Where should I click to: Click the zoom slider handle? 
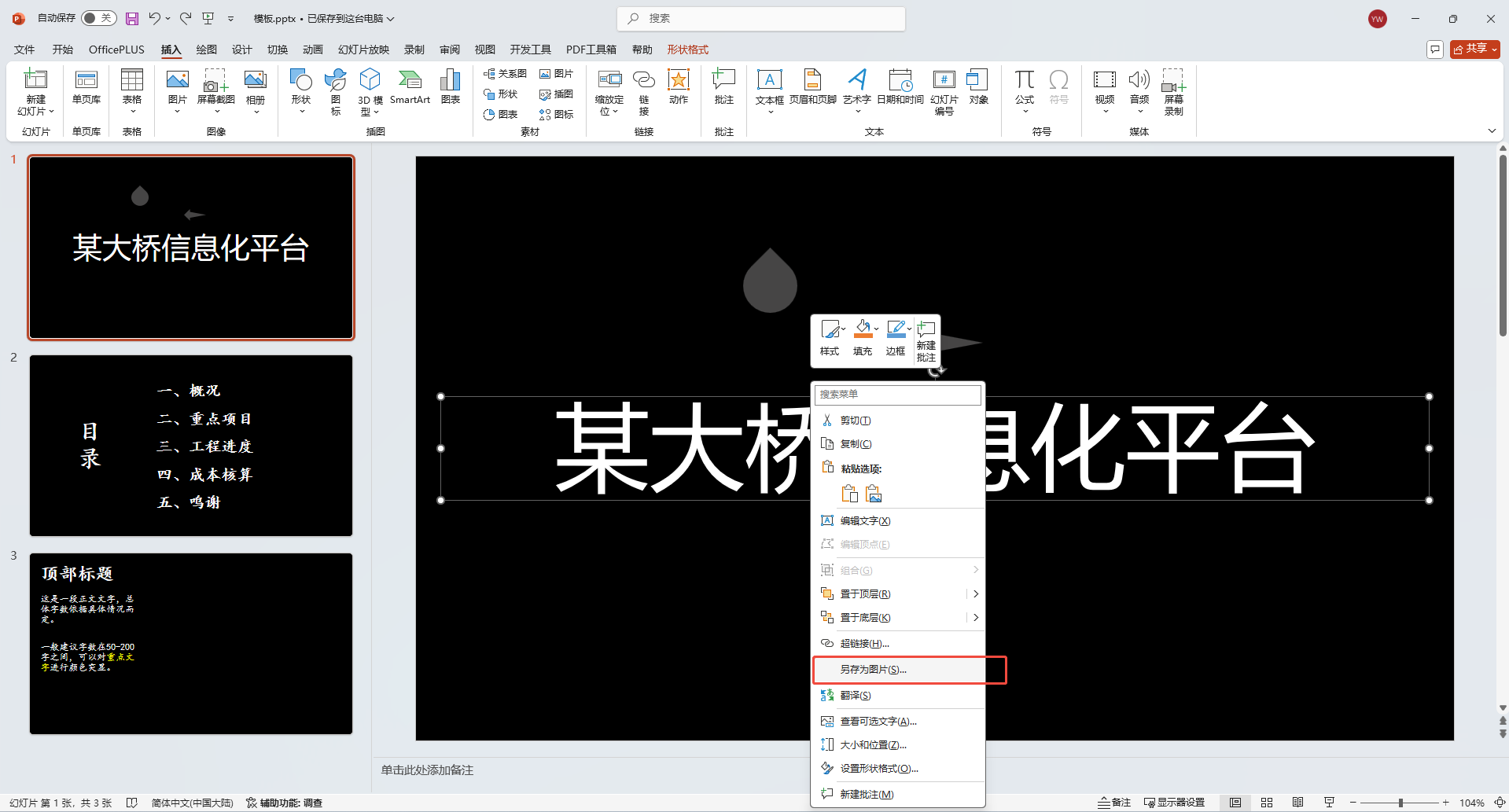point(1400,803)
